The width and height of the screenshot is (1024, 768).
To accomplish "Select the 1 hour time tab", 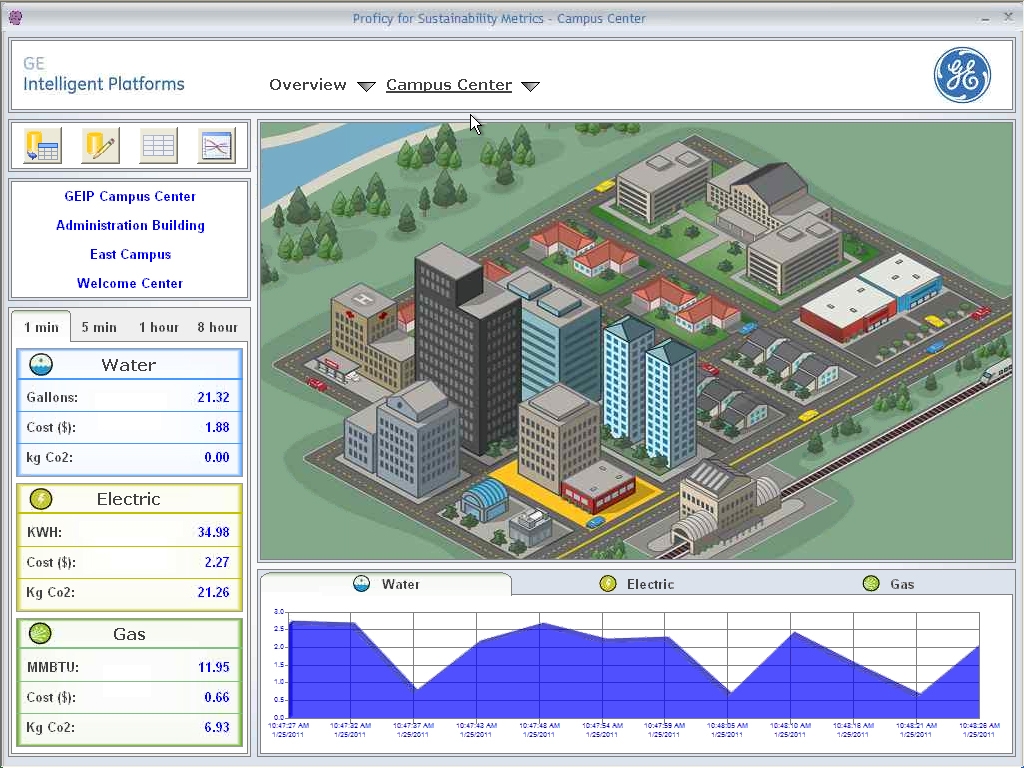I will [159, 327].
